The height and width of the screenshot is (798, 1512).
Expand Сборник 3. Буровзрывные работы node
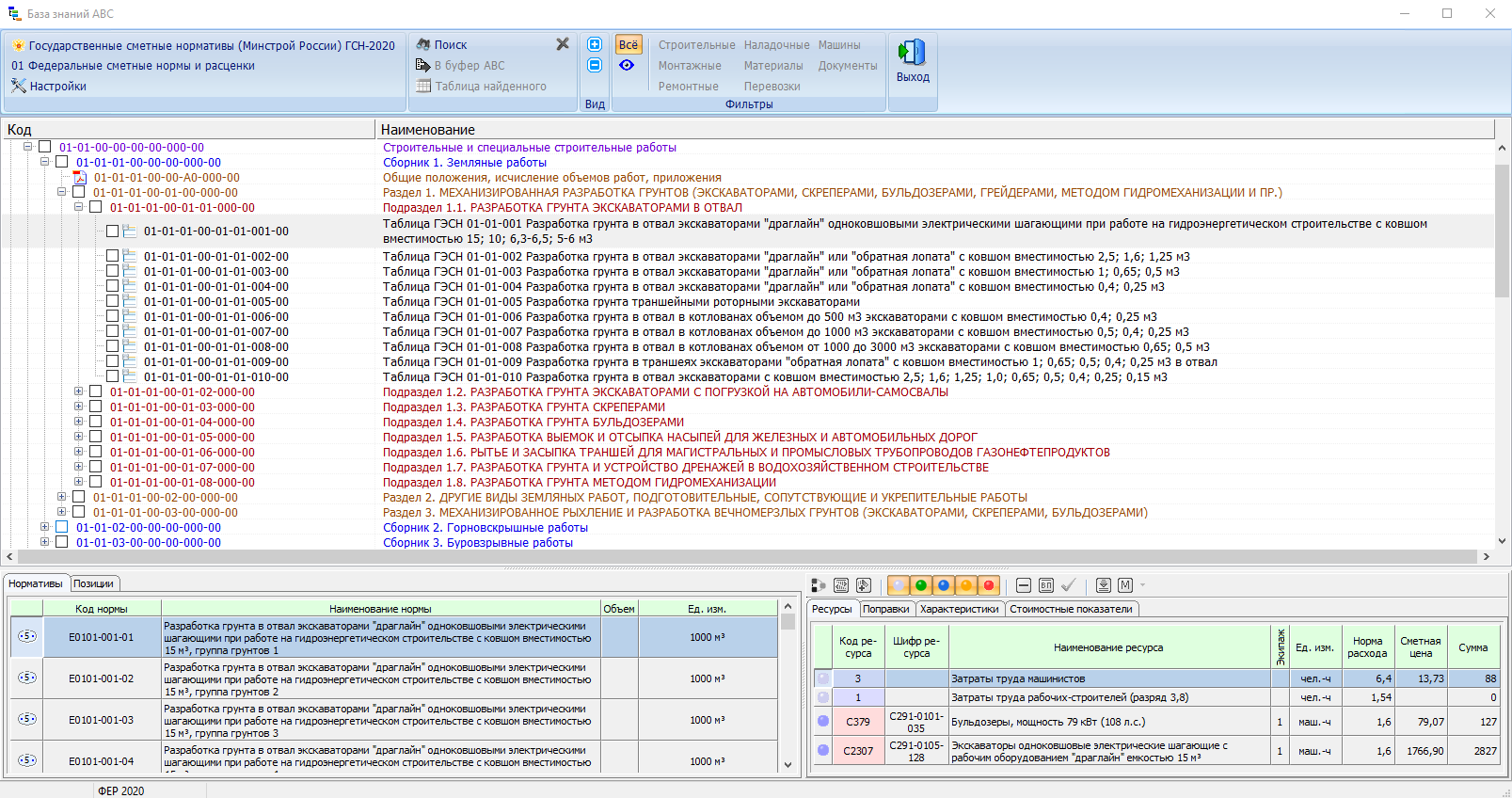tap(44, 543)
